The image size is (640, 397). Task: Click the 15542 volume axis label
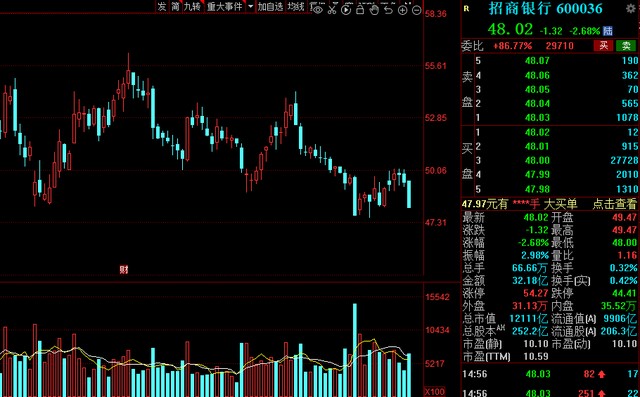[x=438, y=297]
